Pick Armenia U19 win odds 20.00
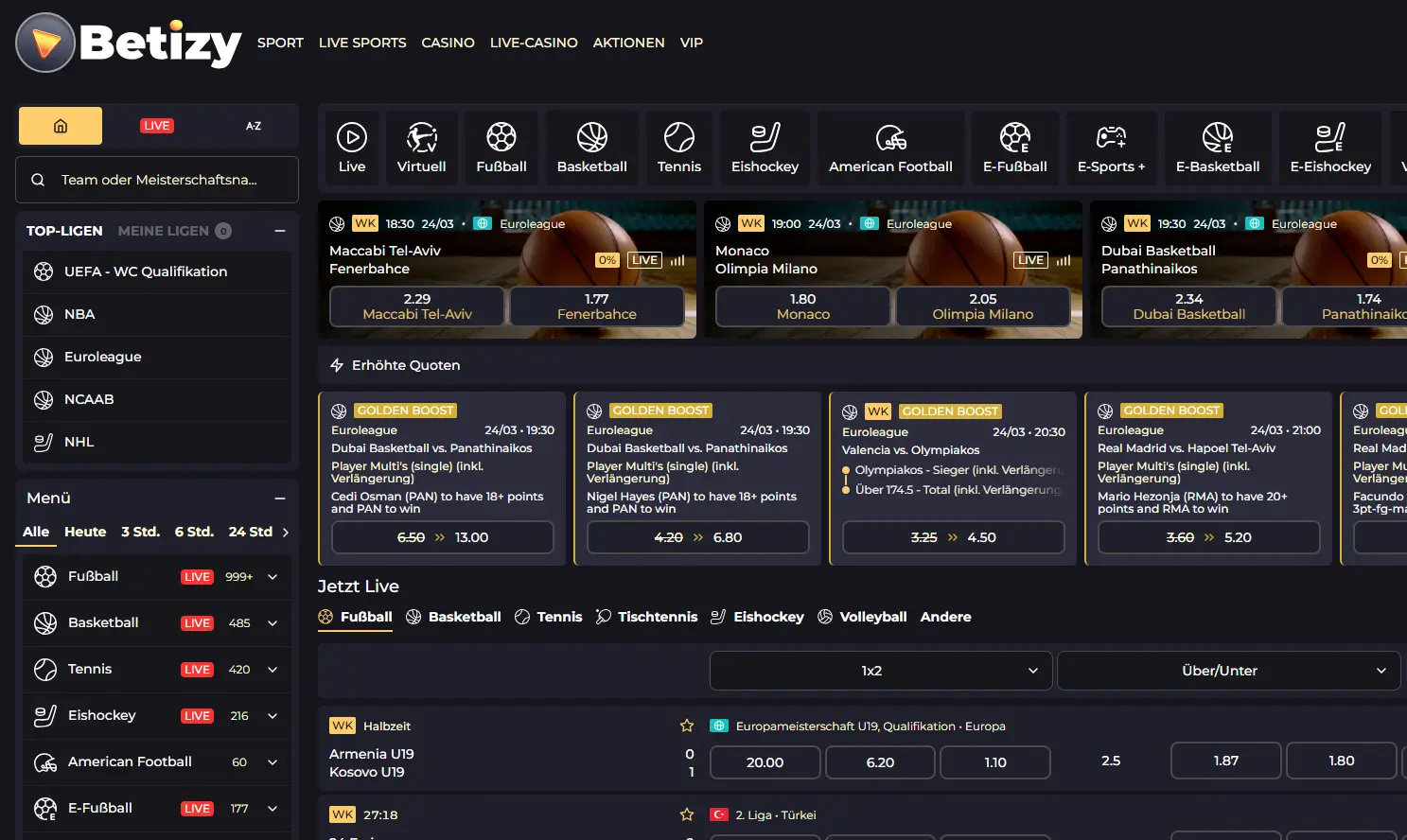The image size is (1407, 840). click(765, 762)
